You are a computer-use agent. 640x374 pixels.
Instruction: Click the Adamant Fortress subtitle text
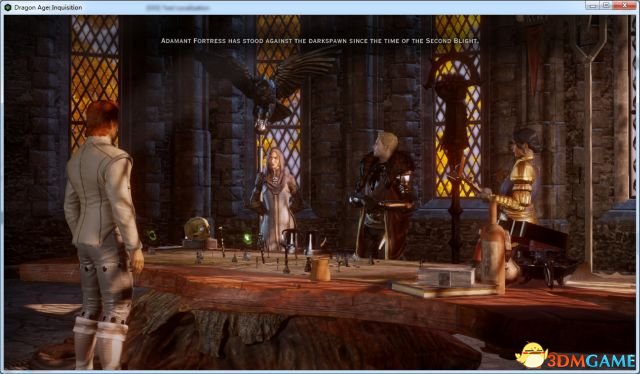pos(319,41)
